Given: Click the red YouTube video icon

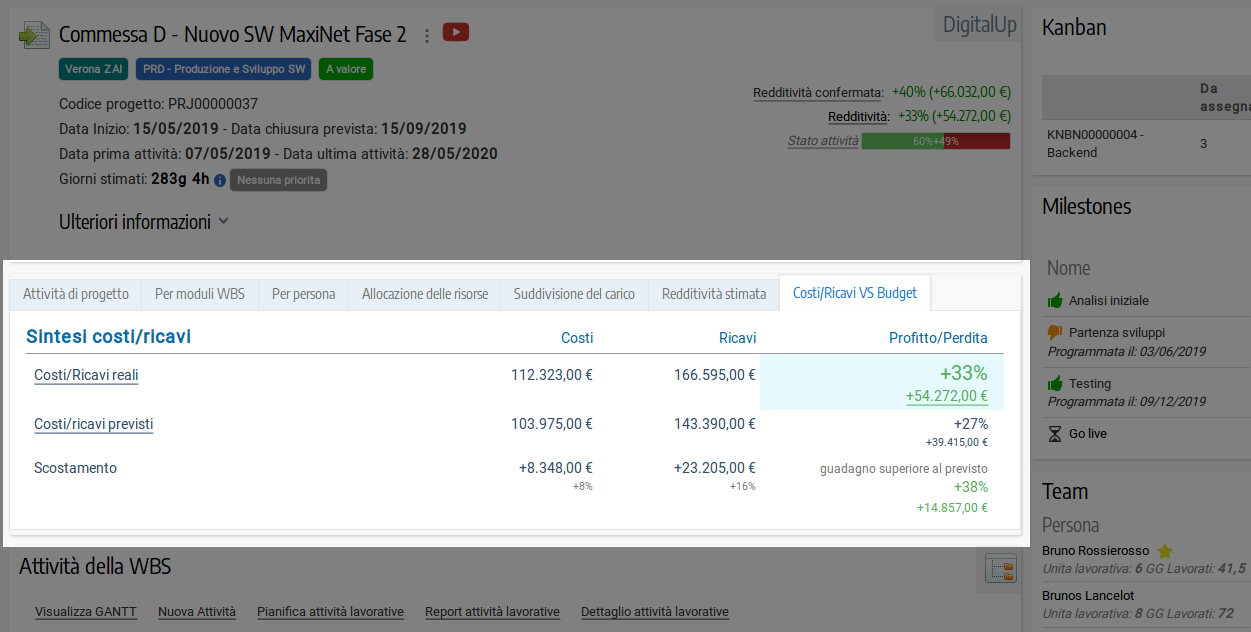Looking at the screenshot, I should [x=456, y=33].
